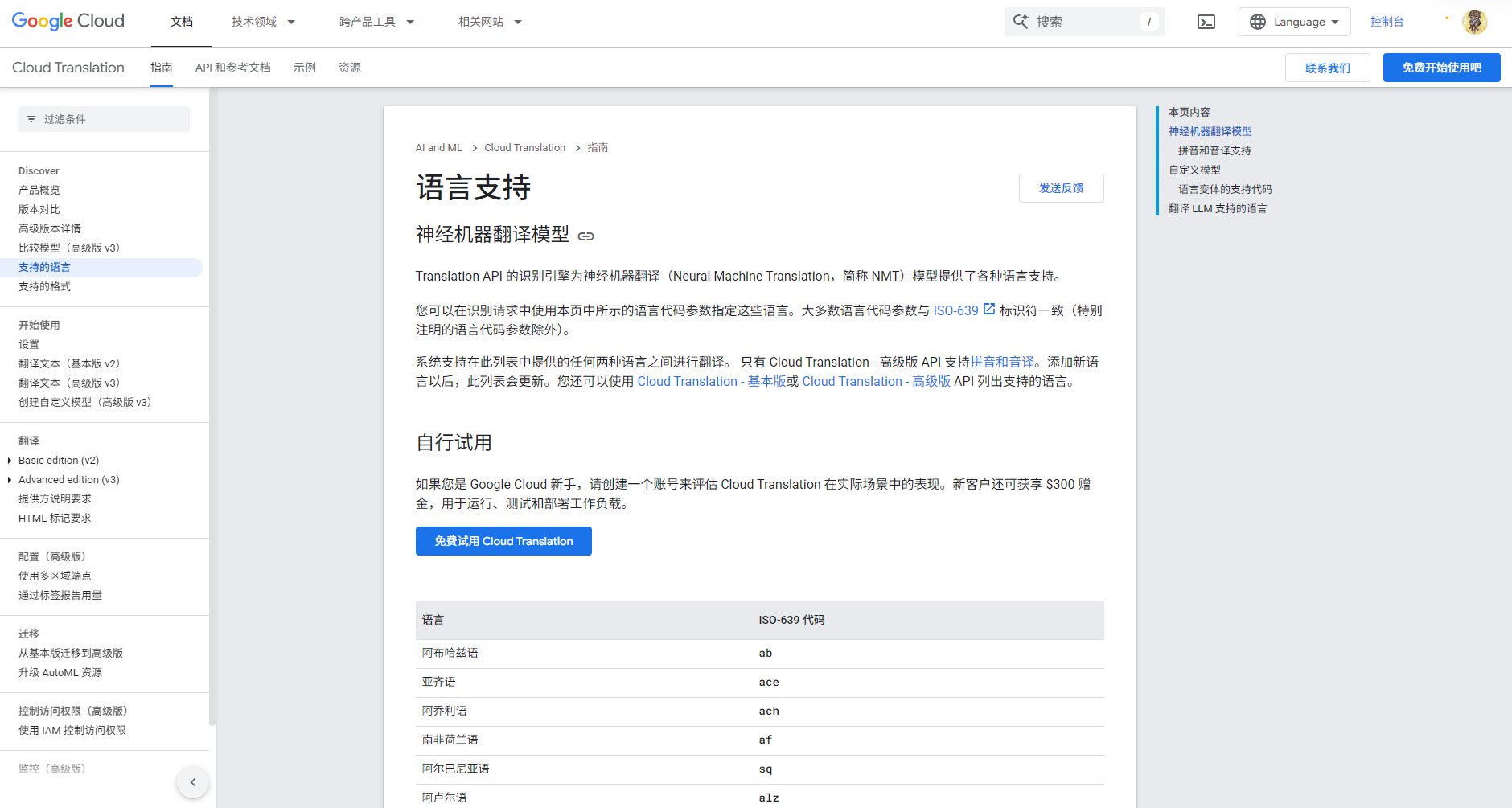Open the Cloud Shell terminal icon
This screenshot has width=1512, height=808.
[1206, 22]
